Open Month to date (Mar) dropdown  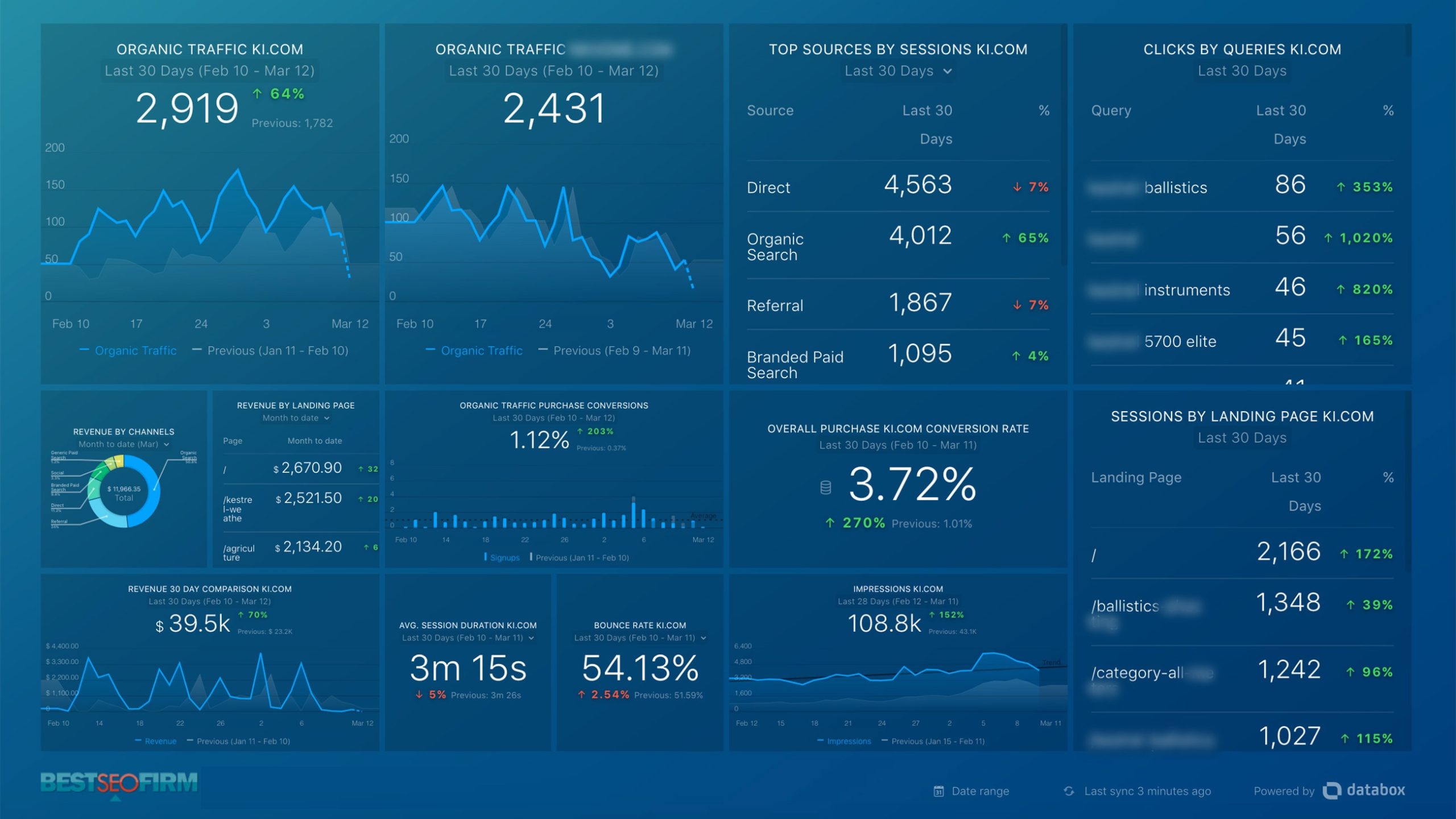(123, 444)
